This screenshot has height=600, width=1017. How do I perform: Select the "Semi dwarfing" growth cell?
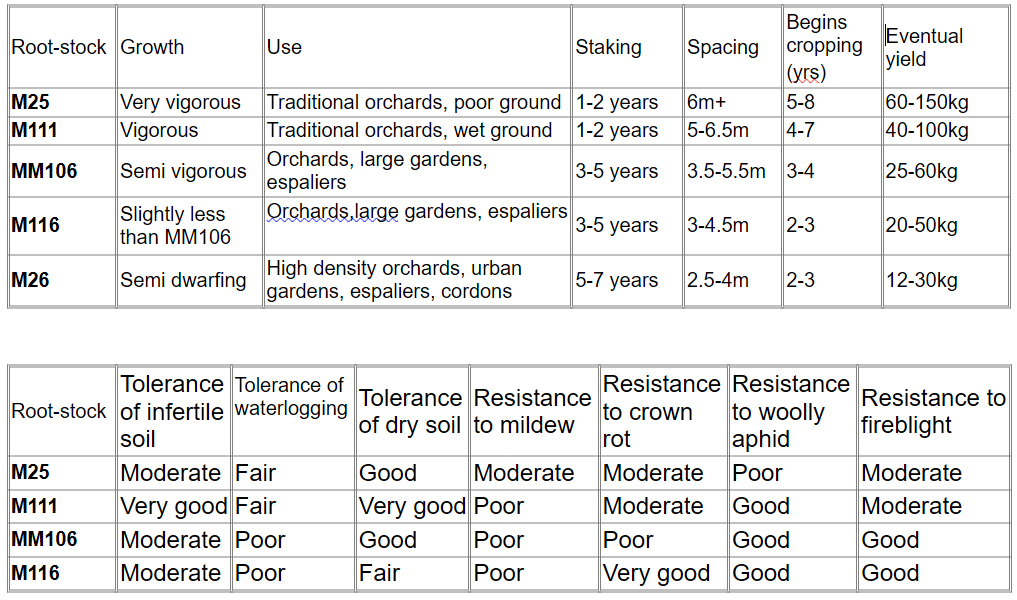(x=183, y=280)
